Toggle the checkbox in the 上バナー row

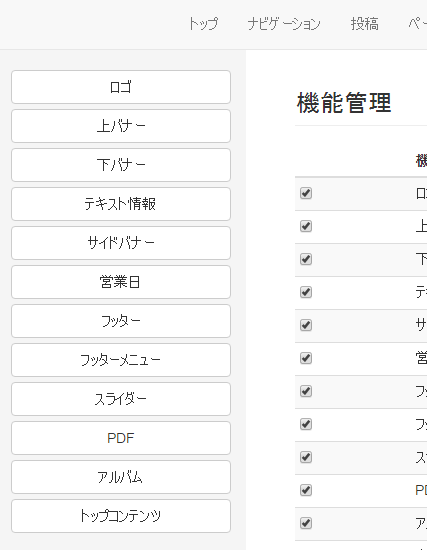306,226
